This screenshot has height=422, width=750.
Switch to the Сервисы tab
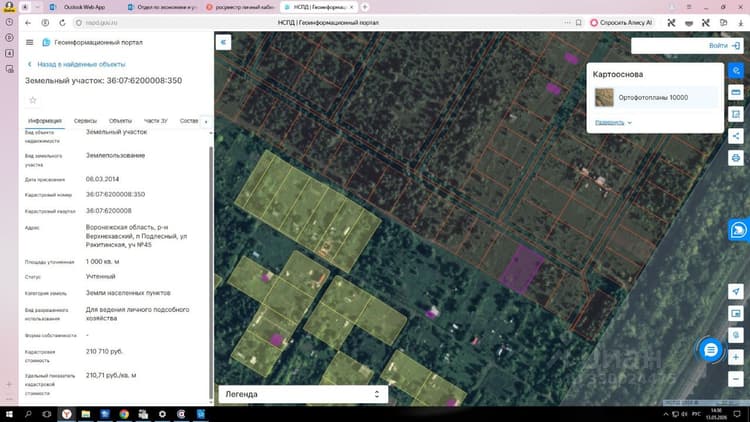tap(85, 121)
